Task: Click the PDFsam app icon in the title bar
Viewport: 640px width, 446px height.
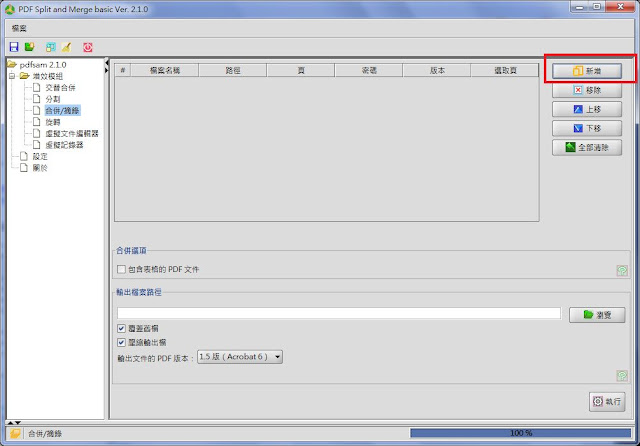Action: 10,9
